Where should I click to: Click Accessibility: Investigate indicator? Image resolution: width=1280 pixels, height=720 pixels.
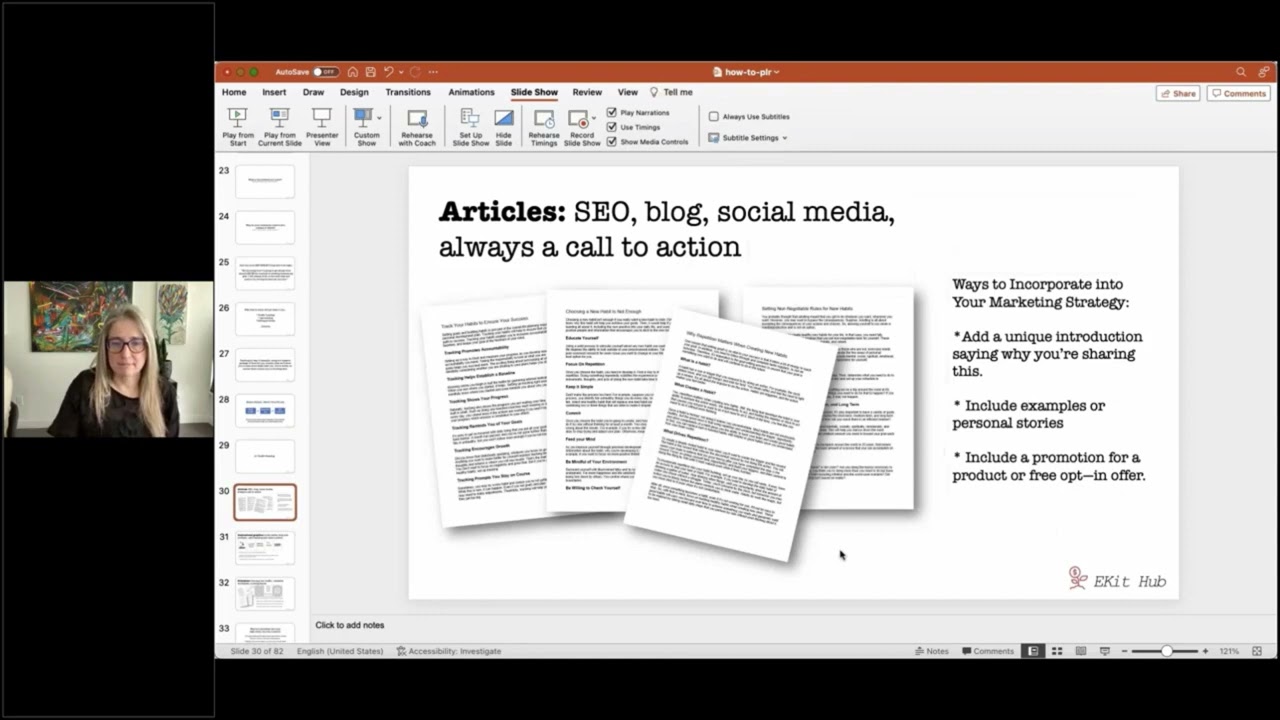coord(449,651)
